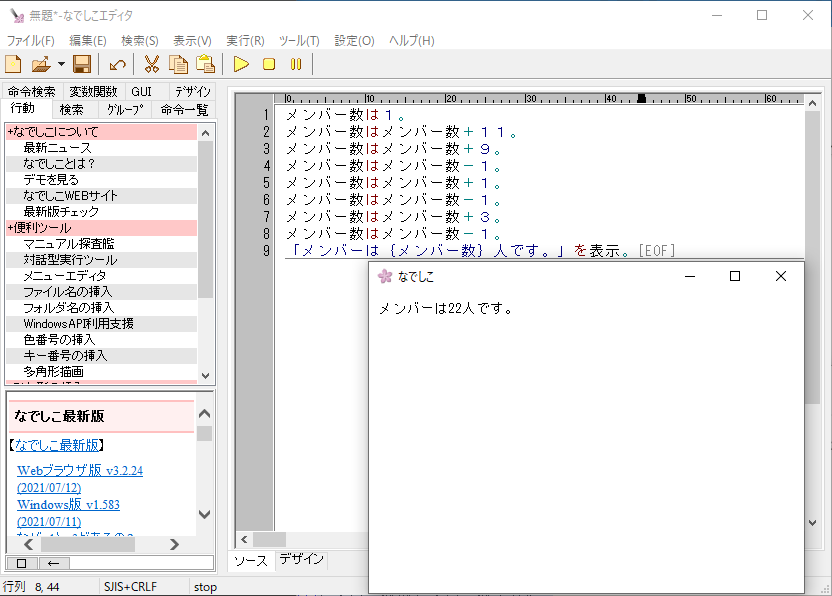The width and height of the screenshot is (832, 596).
Task: Switch to the デザイン tab below editor
Action: coord(301,560)
